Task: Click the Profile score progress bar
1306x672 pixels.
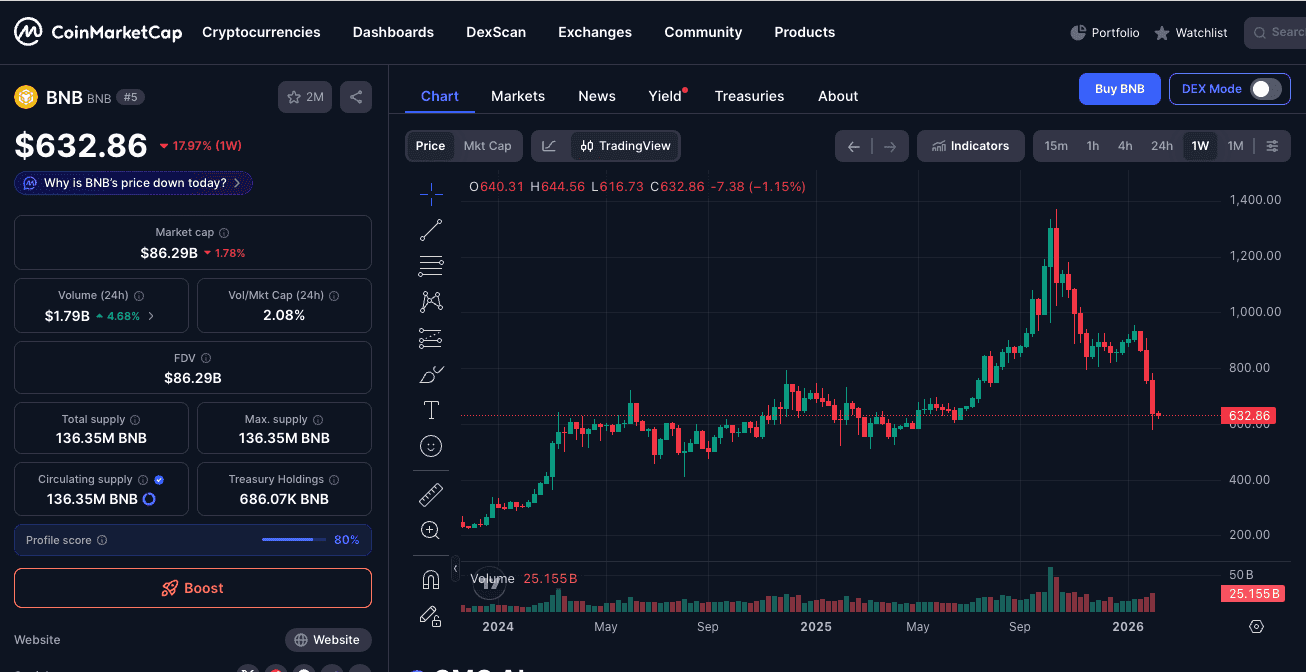Action: (x=293, y=540)
